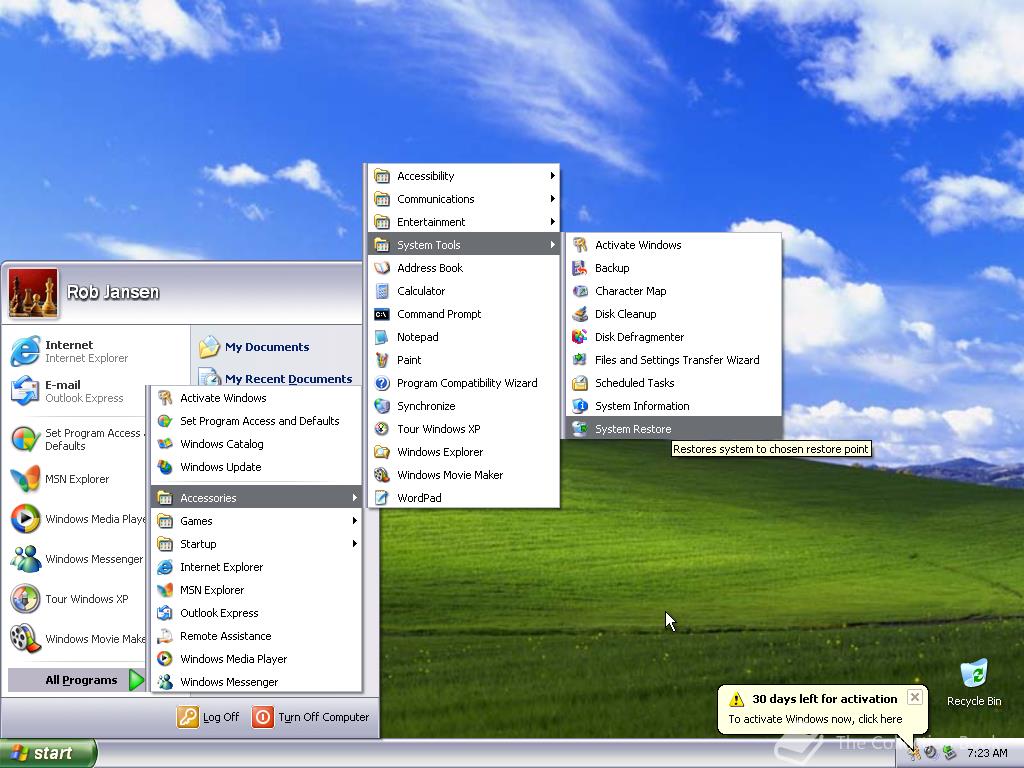
Task: Expand Entertainment submenu
Action: click(464, 222)
